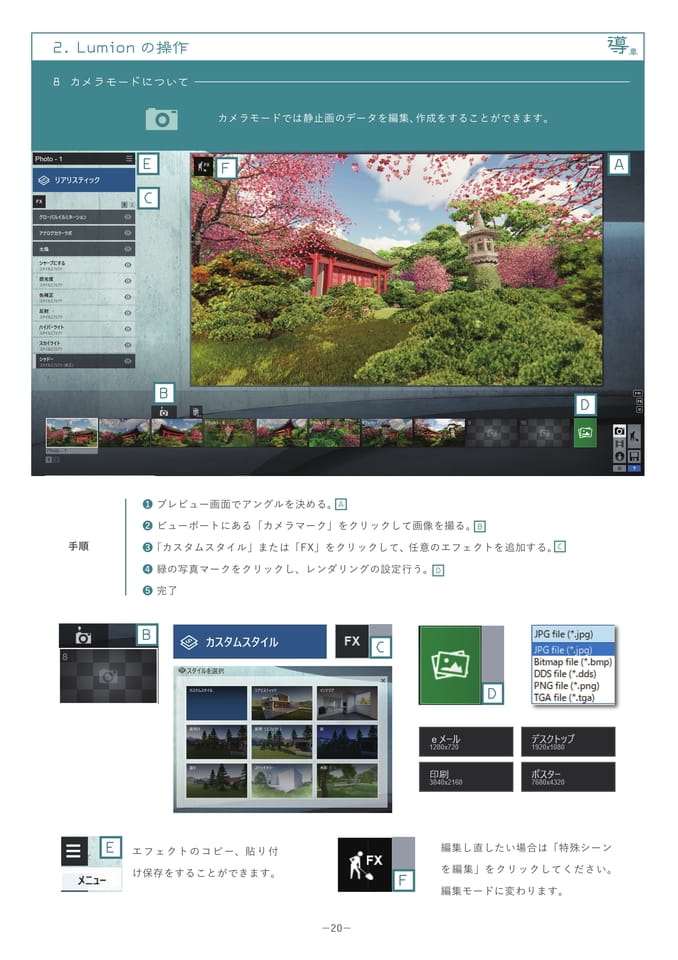Viewport: 678px width, 960px height.
Task: Switch to Movie mode film icon
Action: pyautogui.click(x=619, y=444)
